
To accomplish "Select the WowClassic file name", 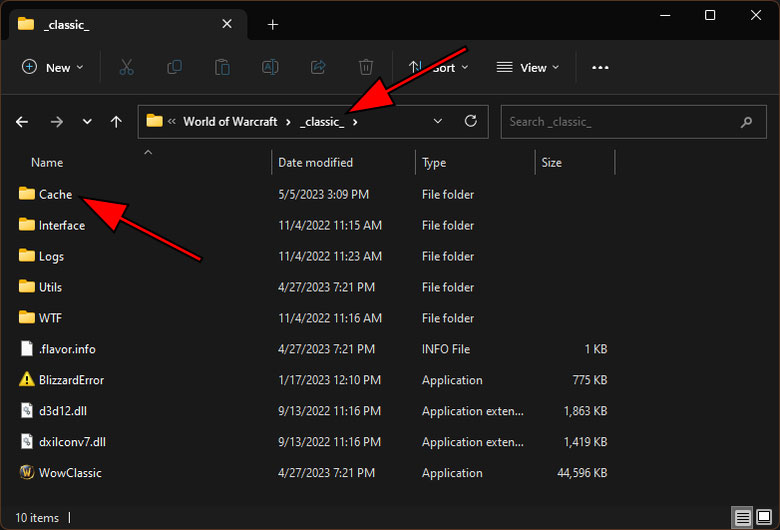I will point(70,473).
